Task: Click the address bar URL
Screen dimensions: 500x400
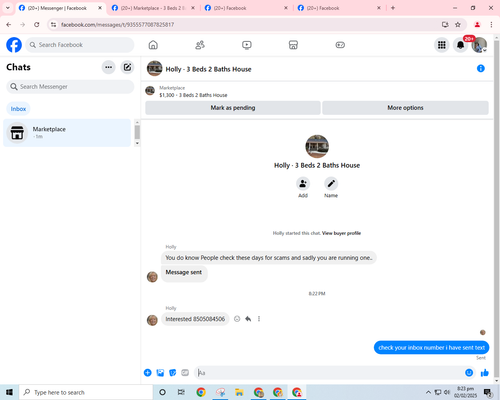Action: tap(117, 25)
